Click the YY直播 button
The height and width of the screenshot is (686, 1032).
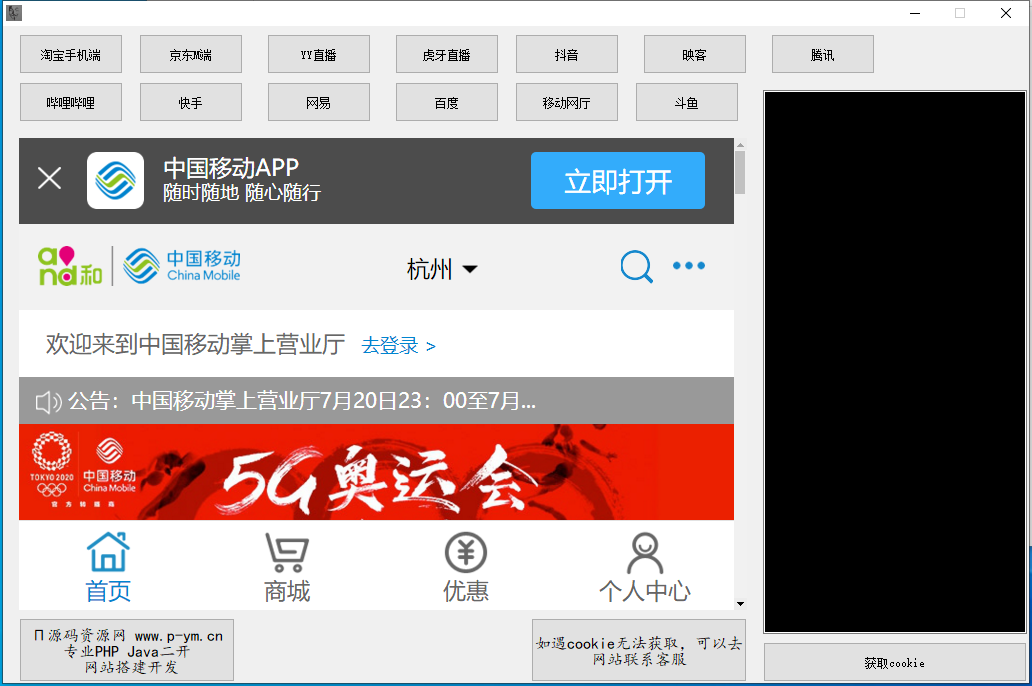click(x=319, y=54)
